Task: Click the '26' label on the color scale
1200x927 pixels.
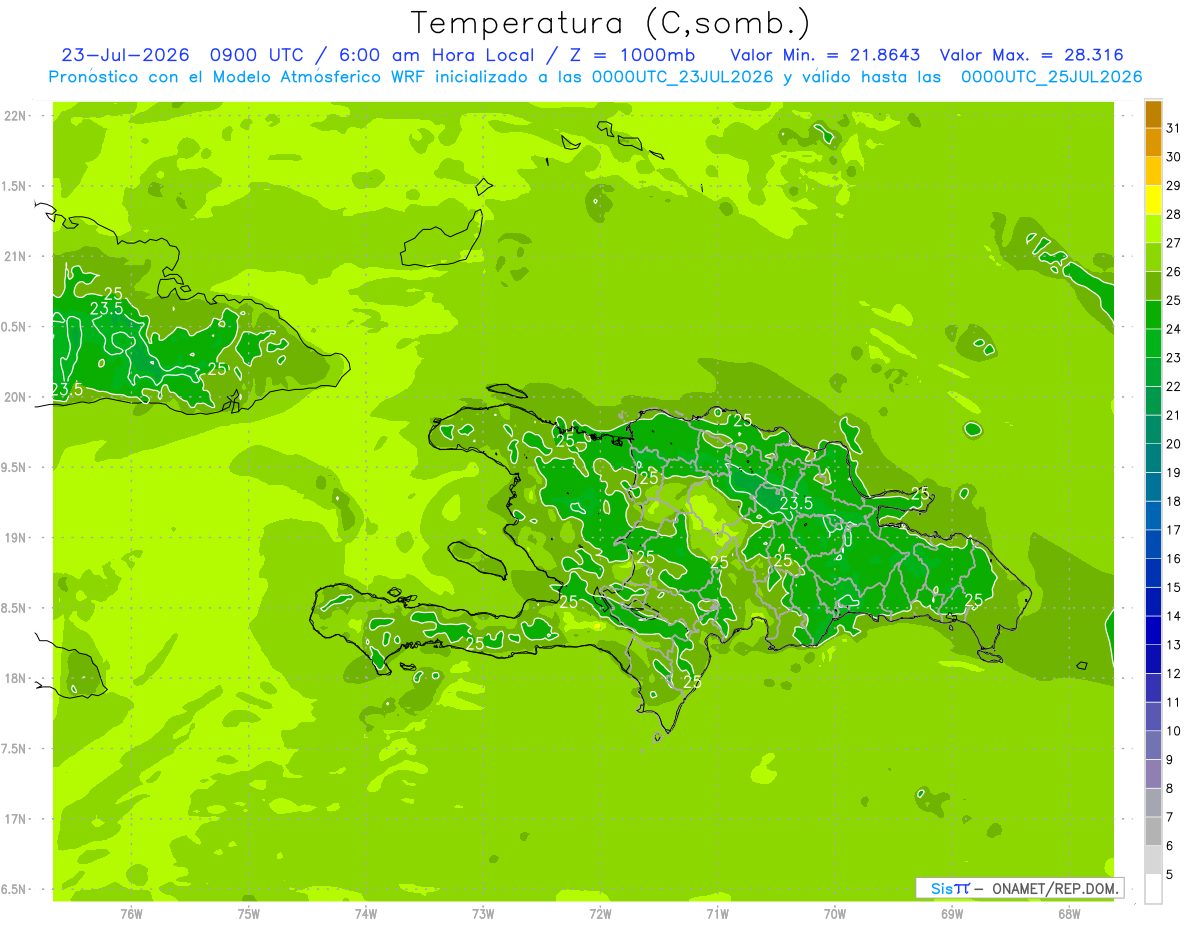Action: 1173,272
